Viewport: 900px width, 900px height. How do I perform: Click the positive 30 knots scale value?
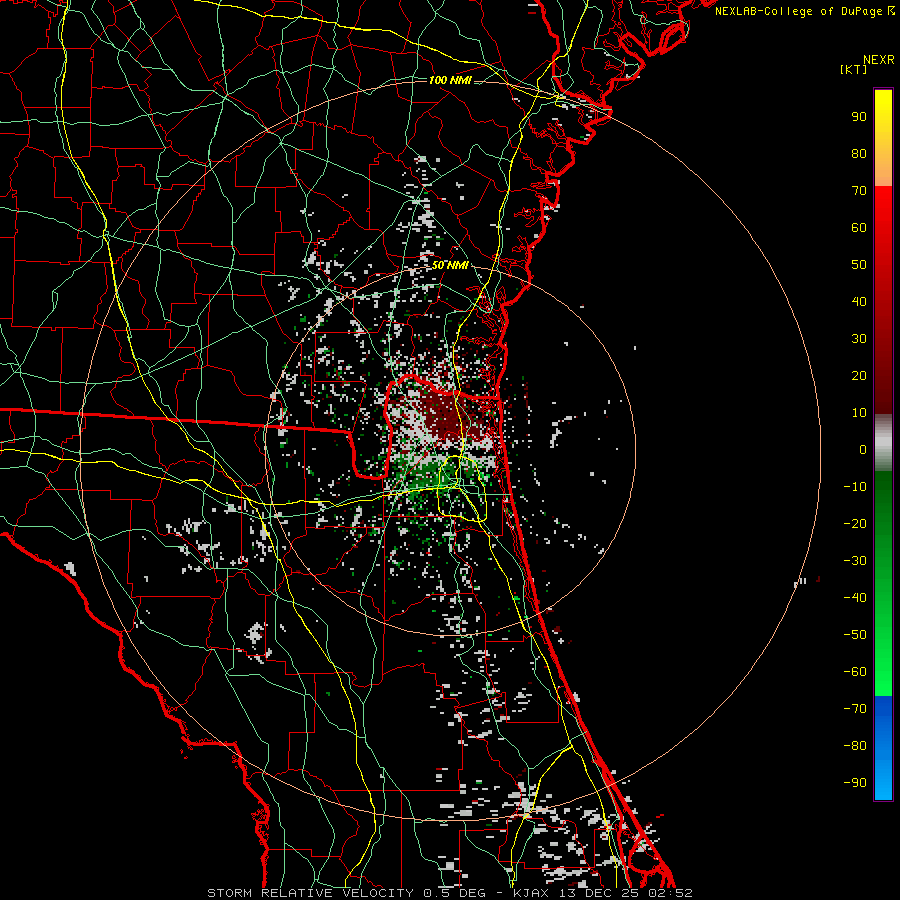(859, 339)
